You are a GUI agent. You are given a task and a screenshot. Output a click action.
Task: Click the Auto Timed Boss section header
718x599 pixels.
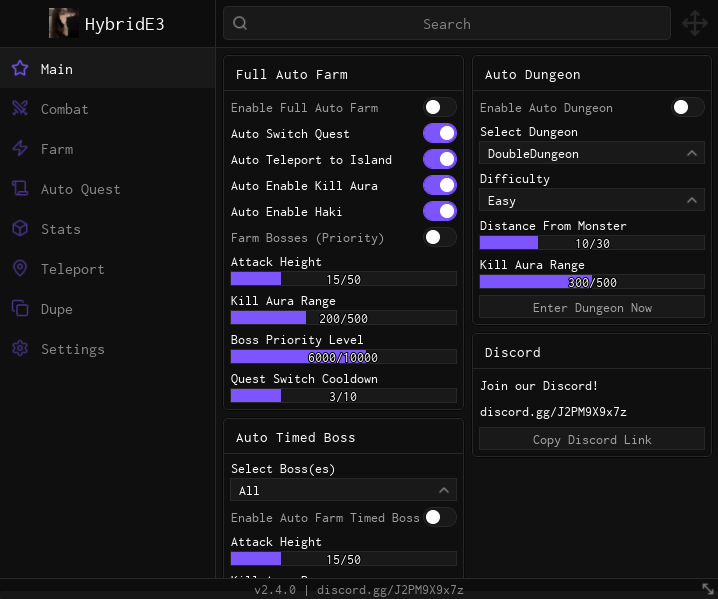pos(295,437)
